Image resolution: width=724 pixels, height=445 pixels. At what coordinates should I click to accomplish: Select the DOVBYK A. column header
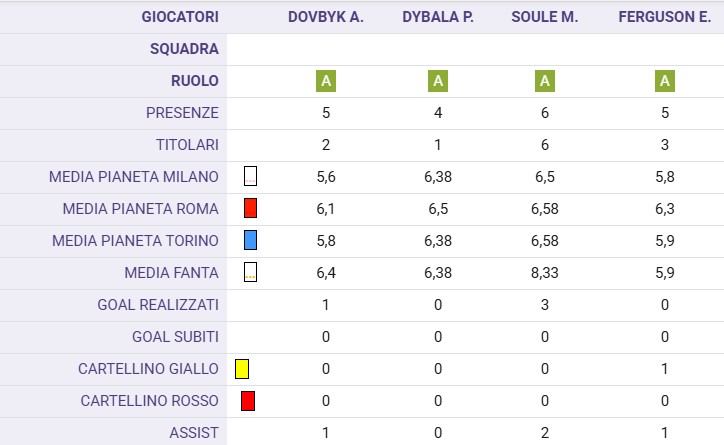[x=326, y=17]
